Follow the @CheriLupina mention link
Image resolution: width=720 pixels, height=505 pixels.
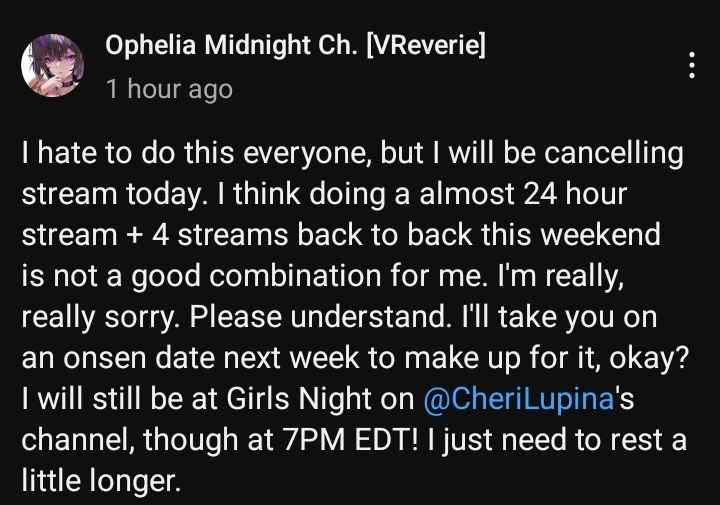pyautogui.click(x=519, y=398)
